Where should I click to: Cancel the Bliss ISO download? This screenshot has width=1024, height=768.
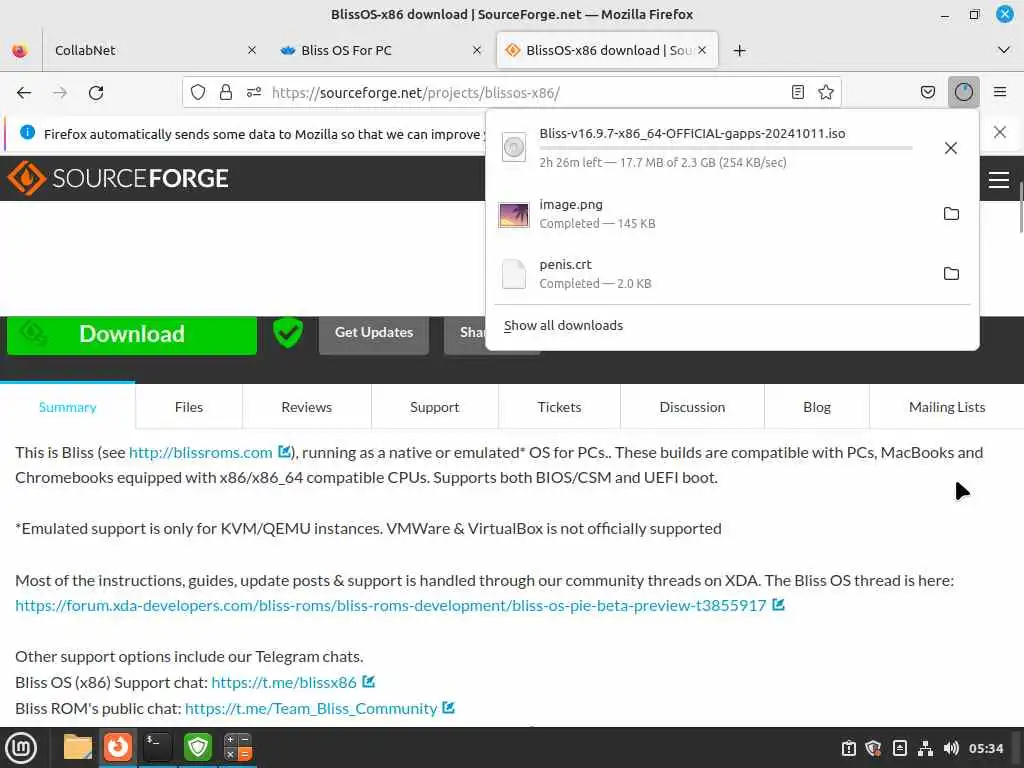pos(951,148)
